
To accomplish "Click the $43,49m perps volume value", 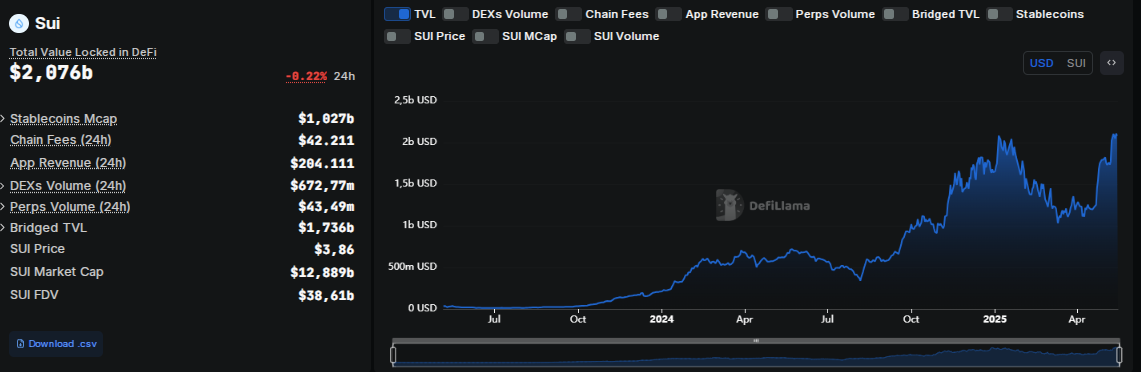I will coord(326,207).
